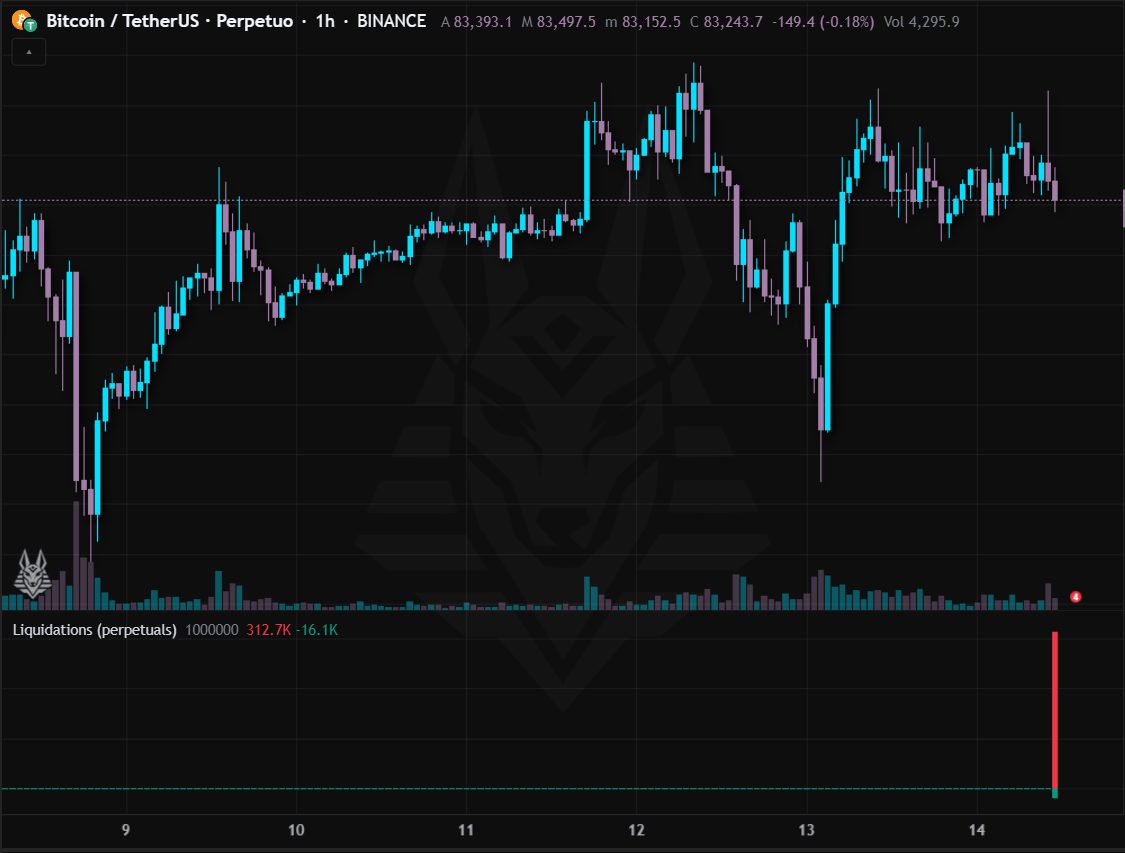Click the Bitcoin / TetherUS symbol title
The width and height of the screenshot is (1125, 853).
click(169, 21)
